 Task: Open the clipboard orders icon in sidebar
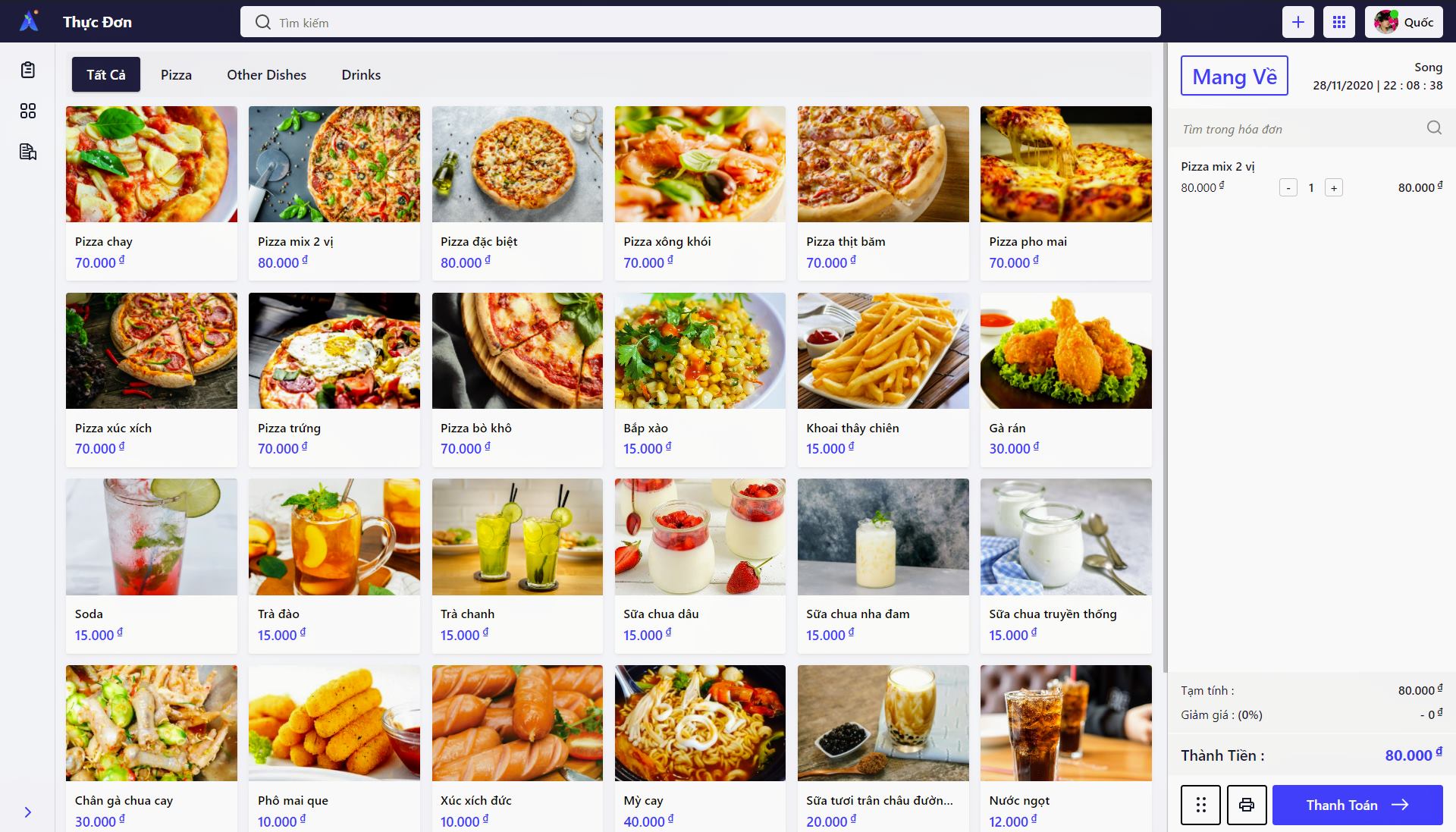click(x=28, y=71)
